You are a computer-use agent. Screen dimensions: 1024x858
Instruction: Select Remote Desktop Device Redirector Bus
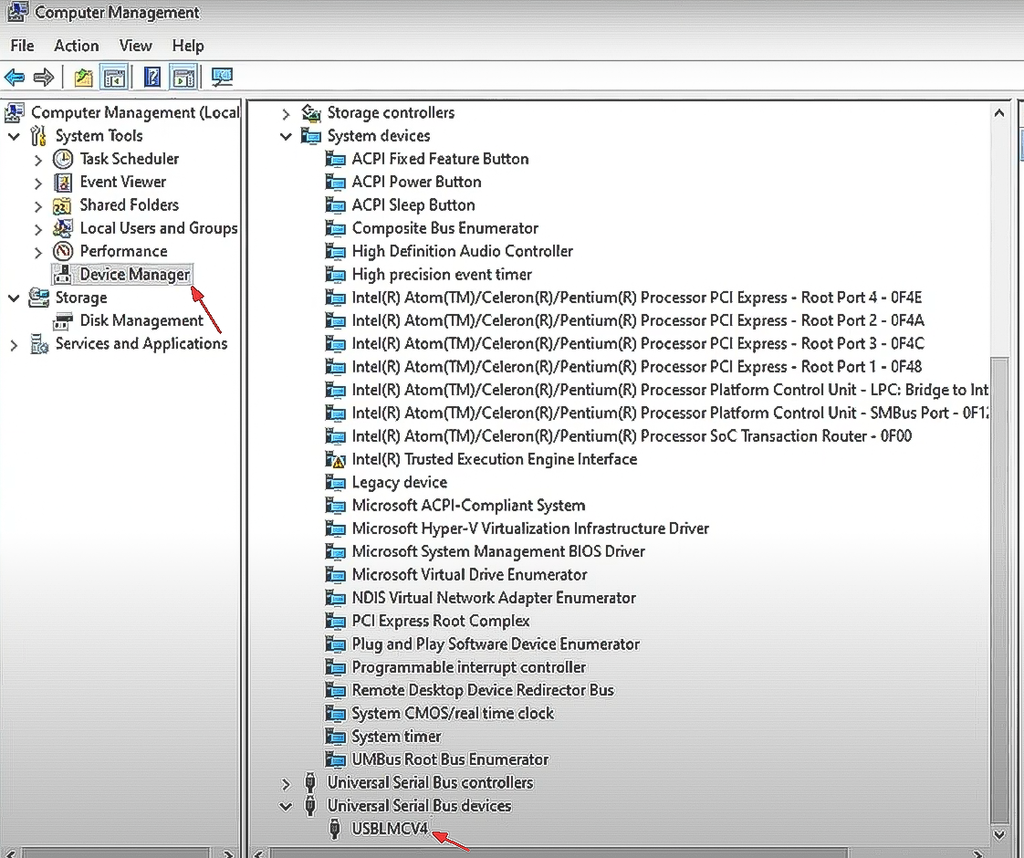[x=483, y=690]
